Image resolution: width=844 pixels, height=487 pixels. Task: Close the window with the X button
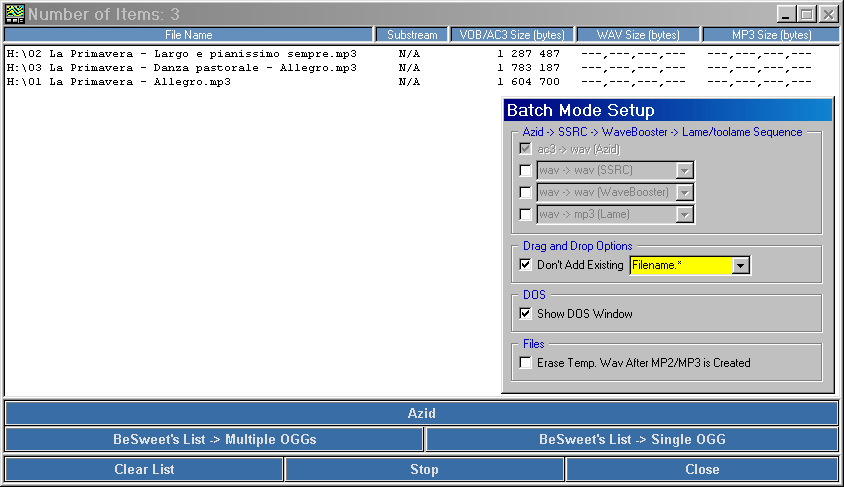pos(828,15)
